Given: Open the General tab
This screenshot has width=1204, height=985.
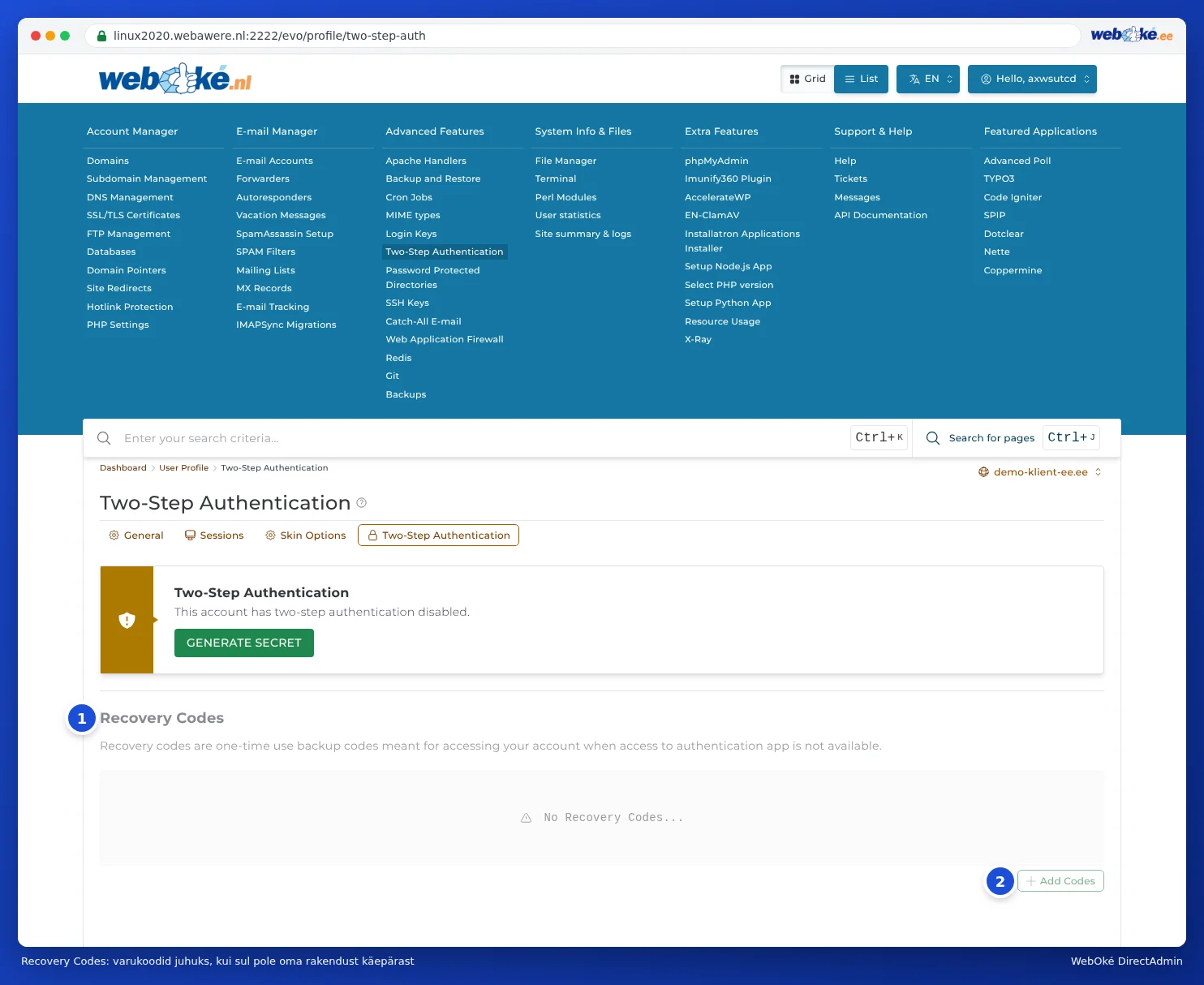Looking at the screenshot, I should tap(136, 536).
